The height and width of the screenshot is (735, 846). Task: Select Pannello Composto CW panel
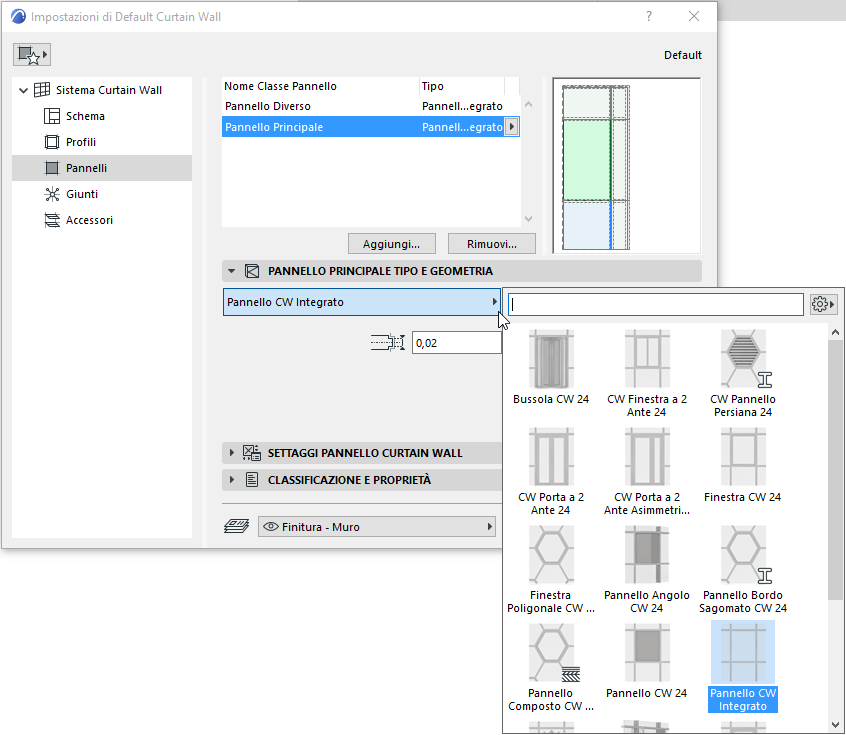[551, 668]
